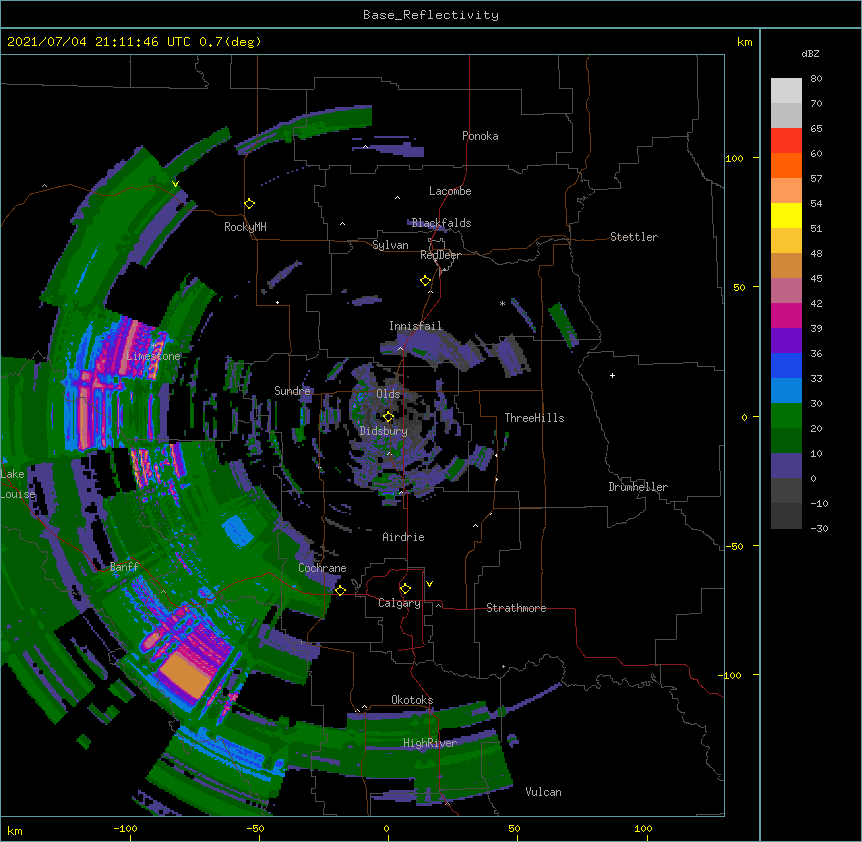Click the Vulcan label
This screenshot has height=842, width=862.
543,792
